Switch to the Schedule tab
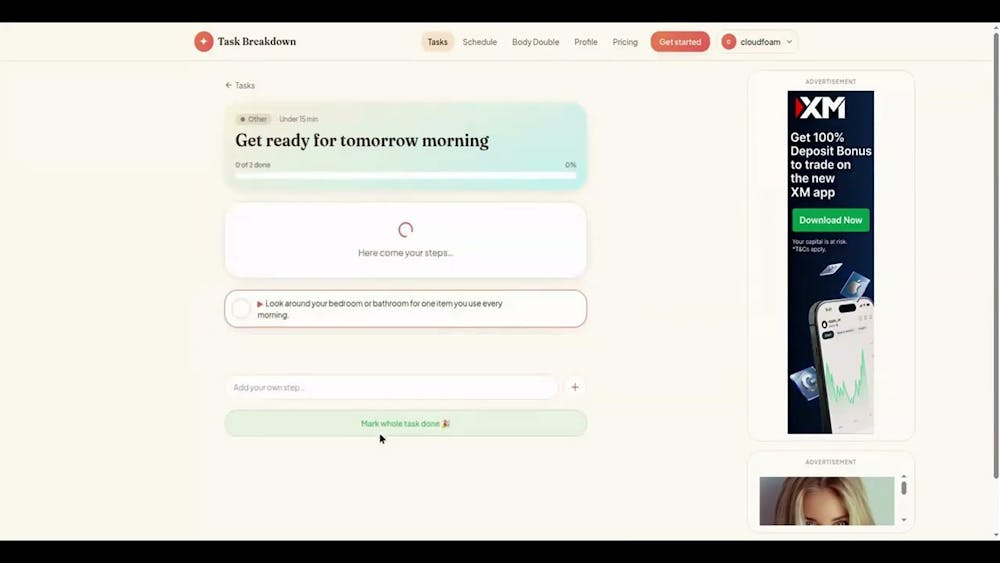This screenshot has width=1000, height=563. point(480,42)
